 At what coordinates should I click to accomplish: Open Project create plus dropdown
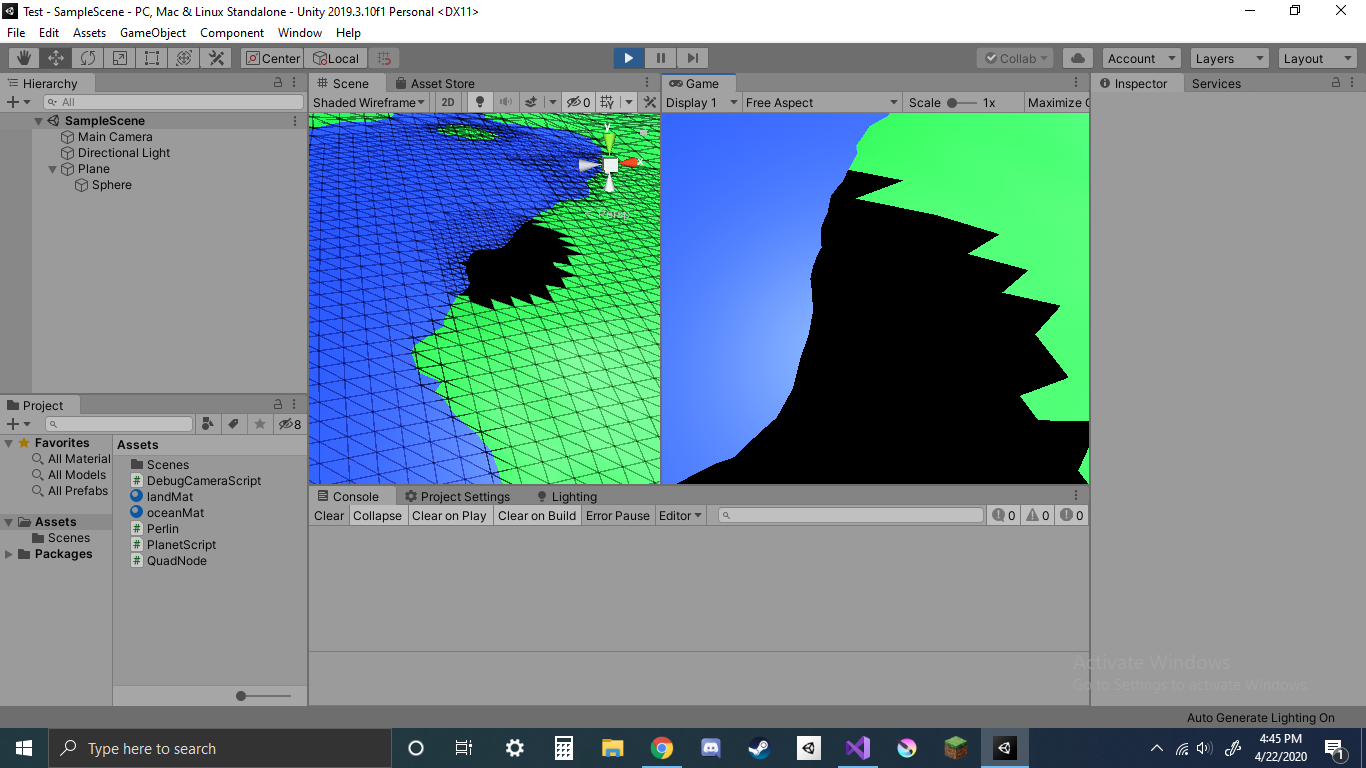coord(19,424)
